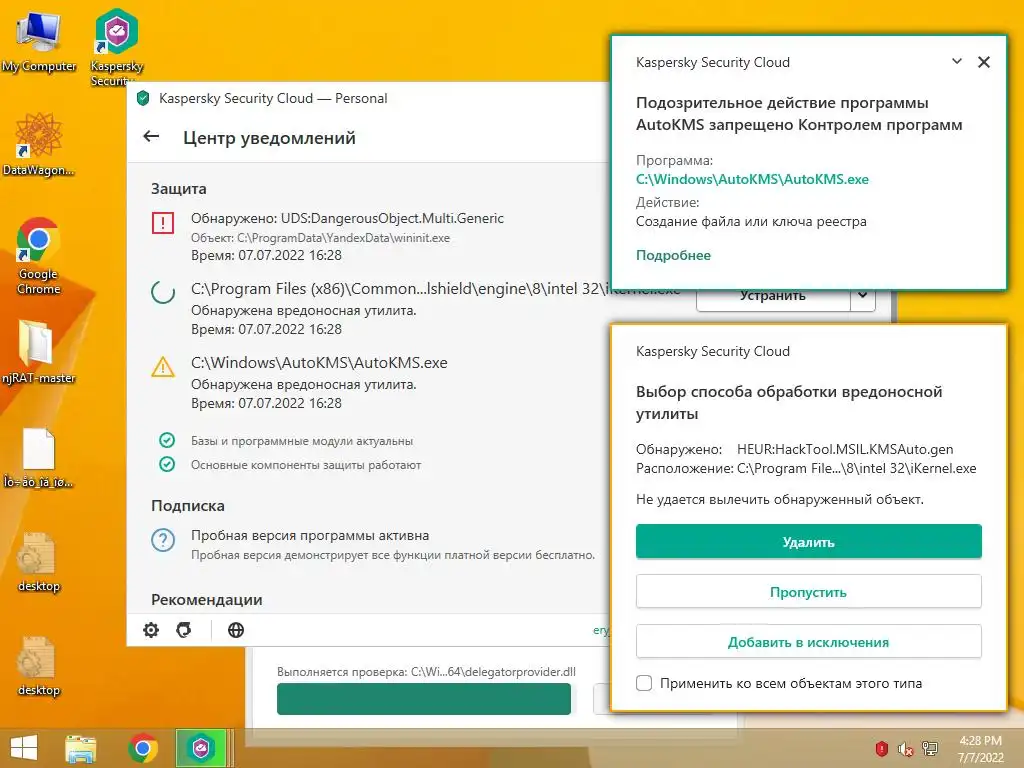Click muted volume icon in system tray

pos(905,749)
